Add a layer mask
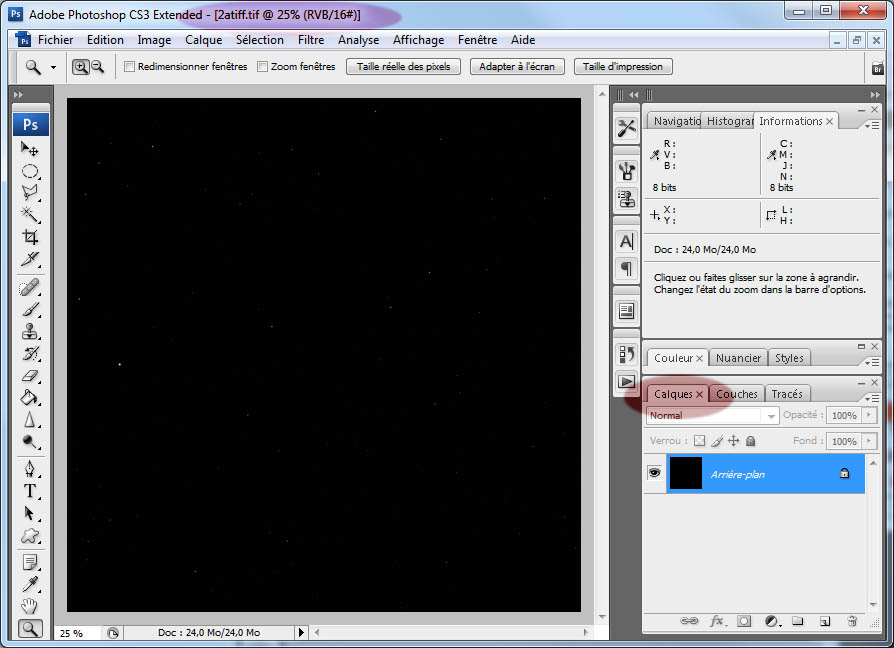The width and height of the screenshot is (894, 648). pos(743,621)
